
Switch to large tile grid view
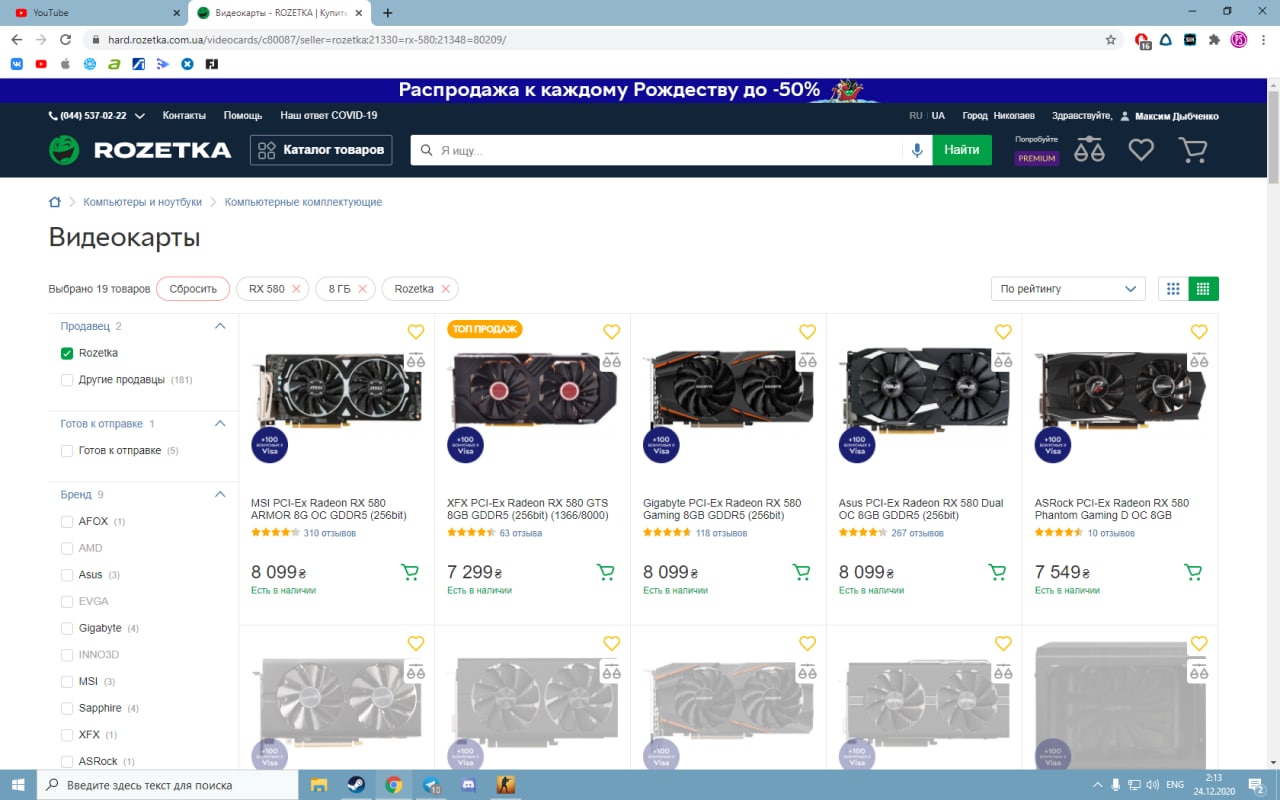[x=1173, y=289]
